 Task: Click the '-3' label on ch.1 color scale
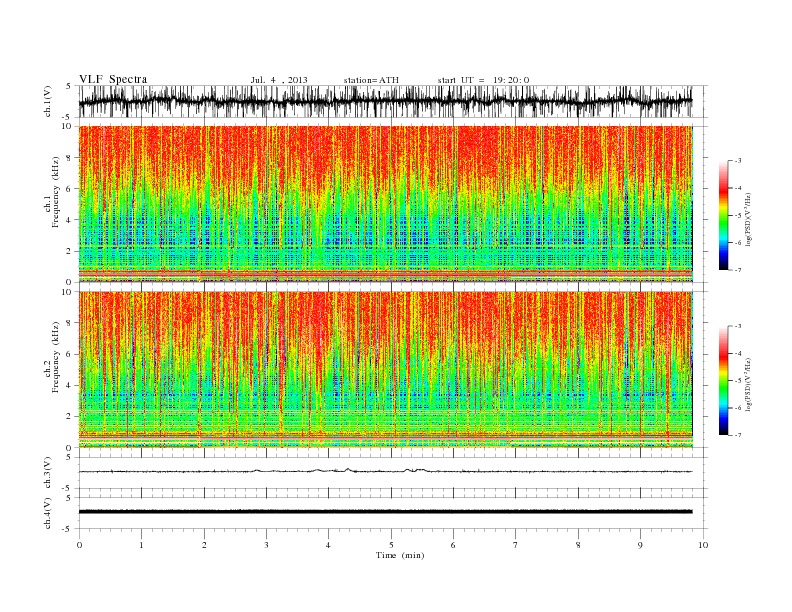pos(737,161)
